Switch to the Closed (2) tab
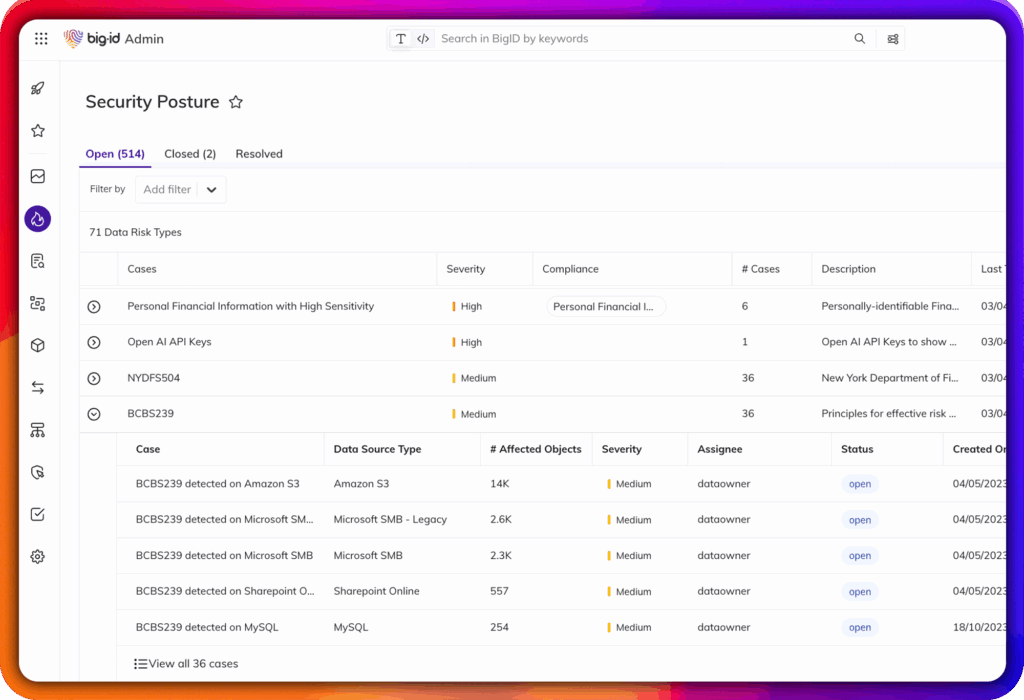The height and width of the screenshot is (700, 1024). tap(190, 154)
